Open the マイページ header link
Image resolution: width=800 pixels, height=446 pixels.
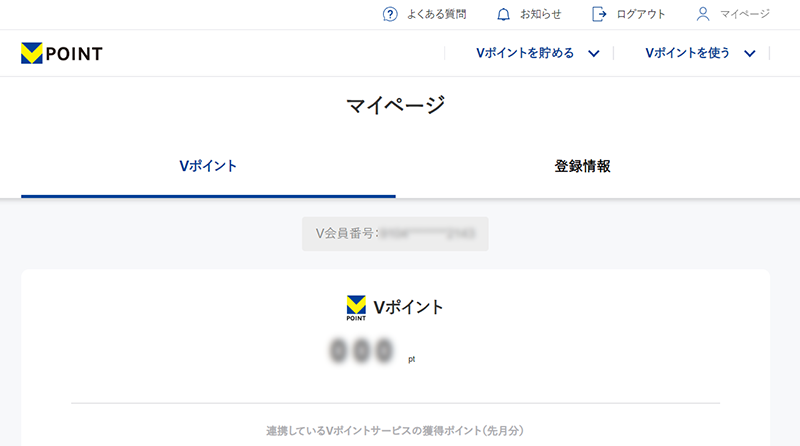pos(744,14)
